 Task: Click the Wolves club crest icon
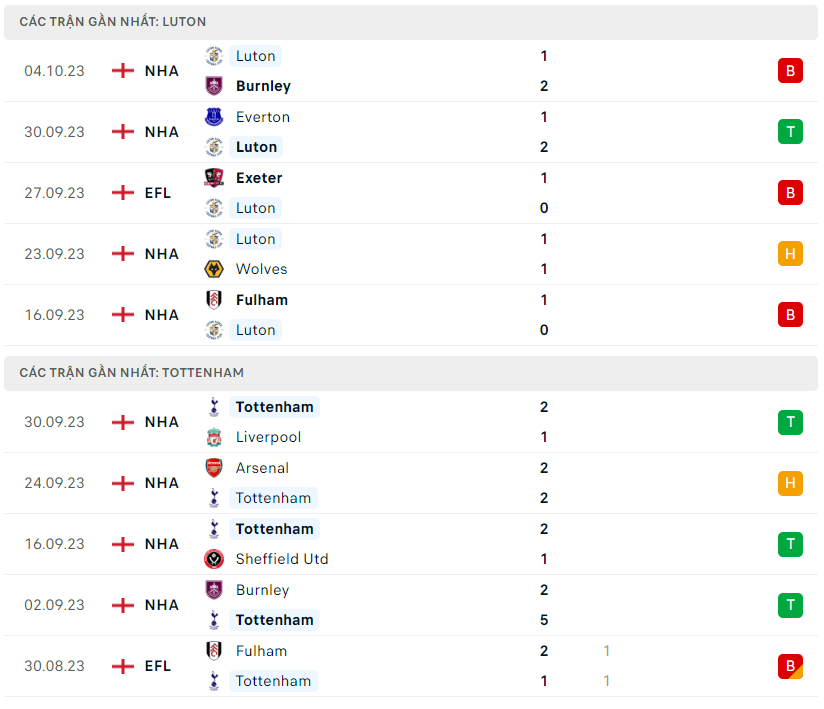[x=214, y=269]
